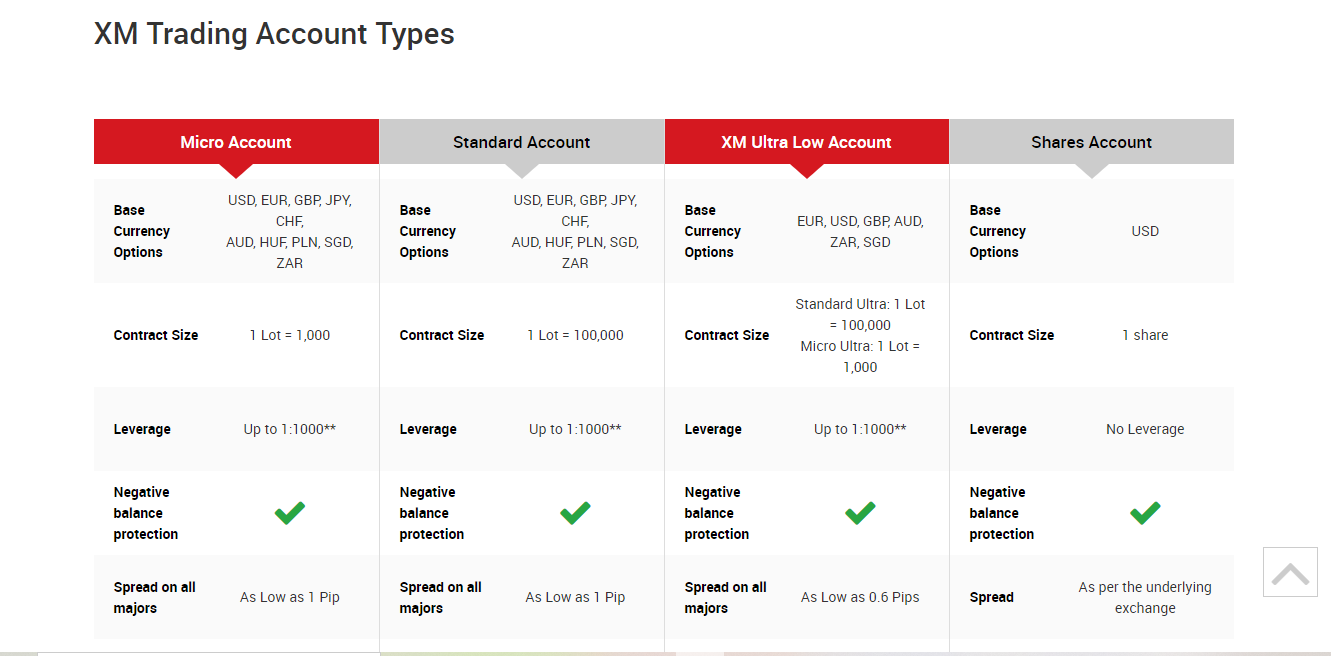Click Standard Account 'Negative balance protection' label
The image size is (1331, 656).
pyautogui.click(x=432, y=513)
